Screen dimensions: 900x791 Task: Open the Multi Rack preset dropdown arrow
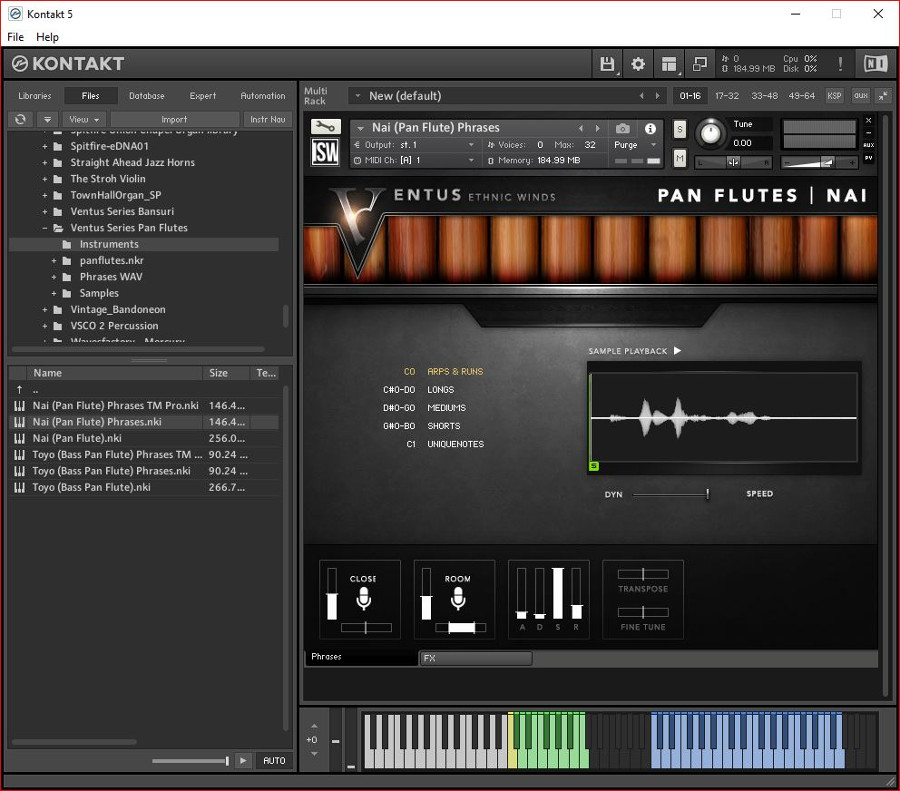(358, 96)
